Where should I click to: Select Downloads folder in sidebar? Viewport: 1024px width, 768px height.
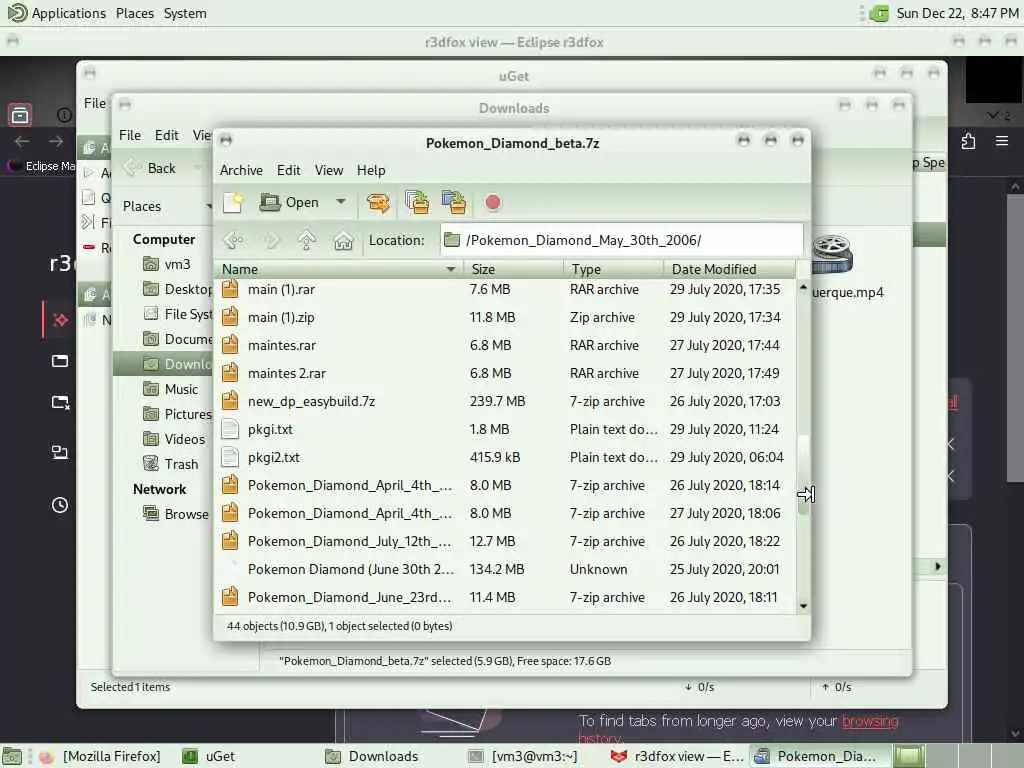tap(163, 364)
